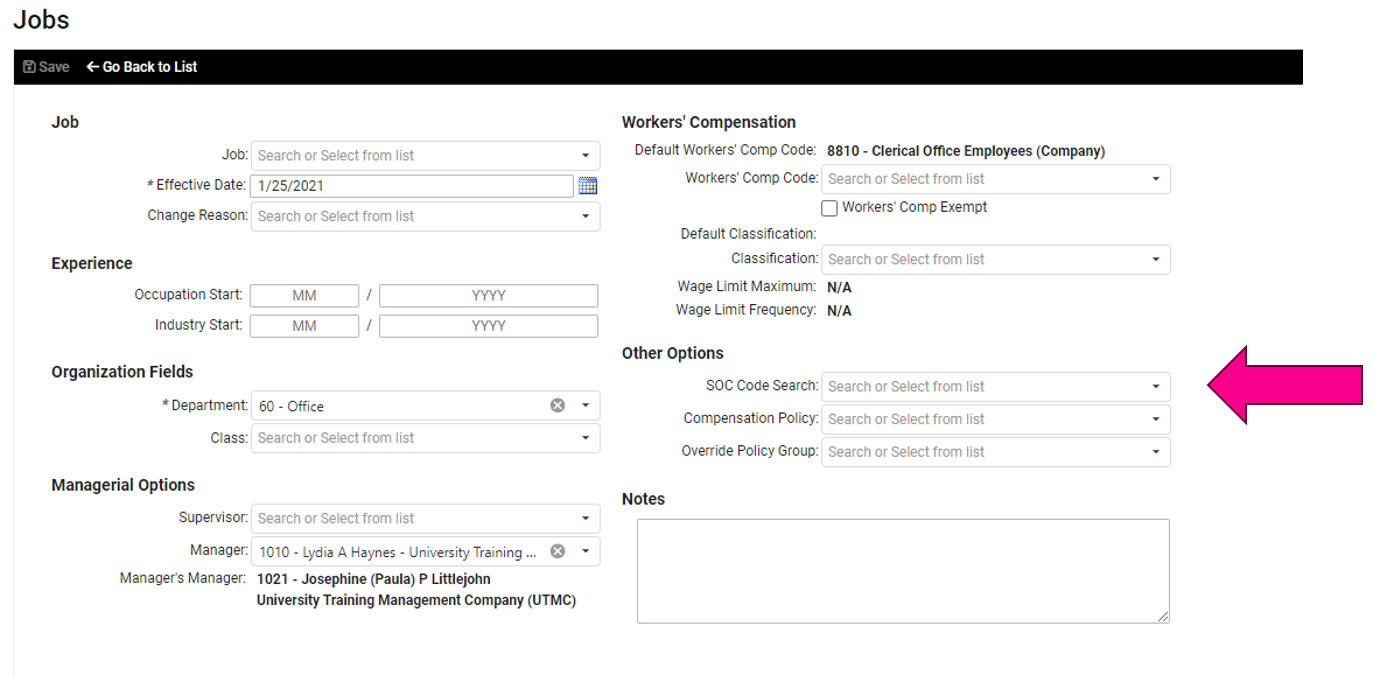
Task: Click the Occupation Start month field
Action: pyautogui.click(x=304, y=296)
